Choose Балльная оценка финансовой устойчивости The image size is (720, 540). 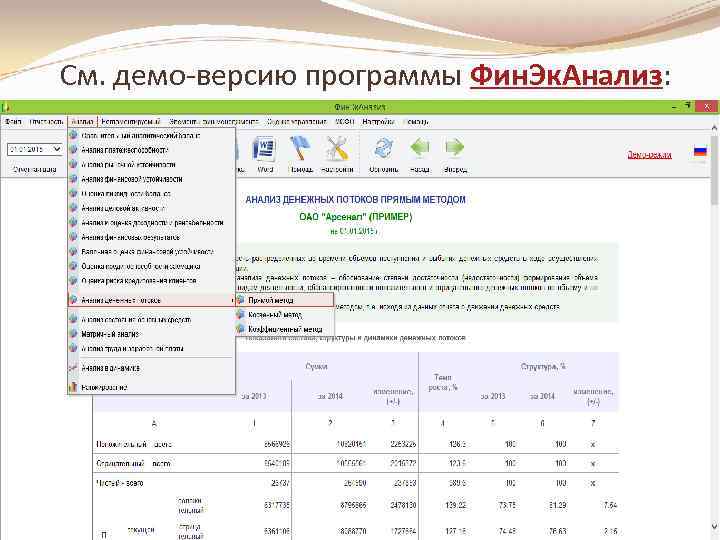[x=152, y=252]
